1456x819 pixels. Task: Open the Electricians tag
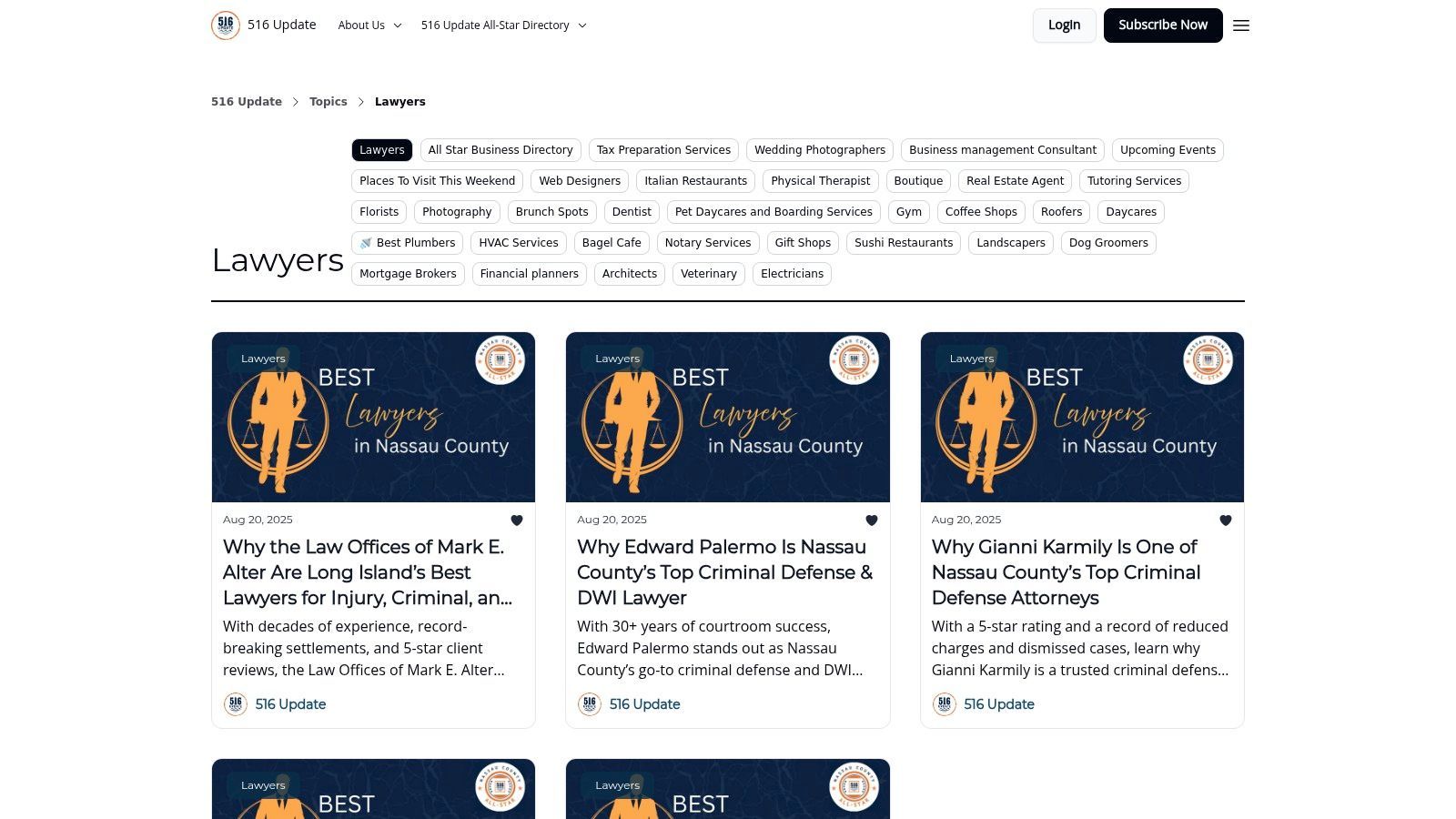point(792,274)
